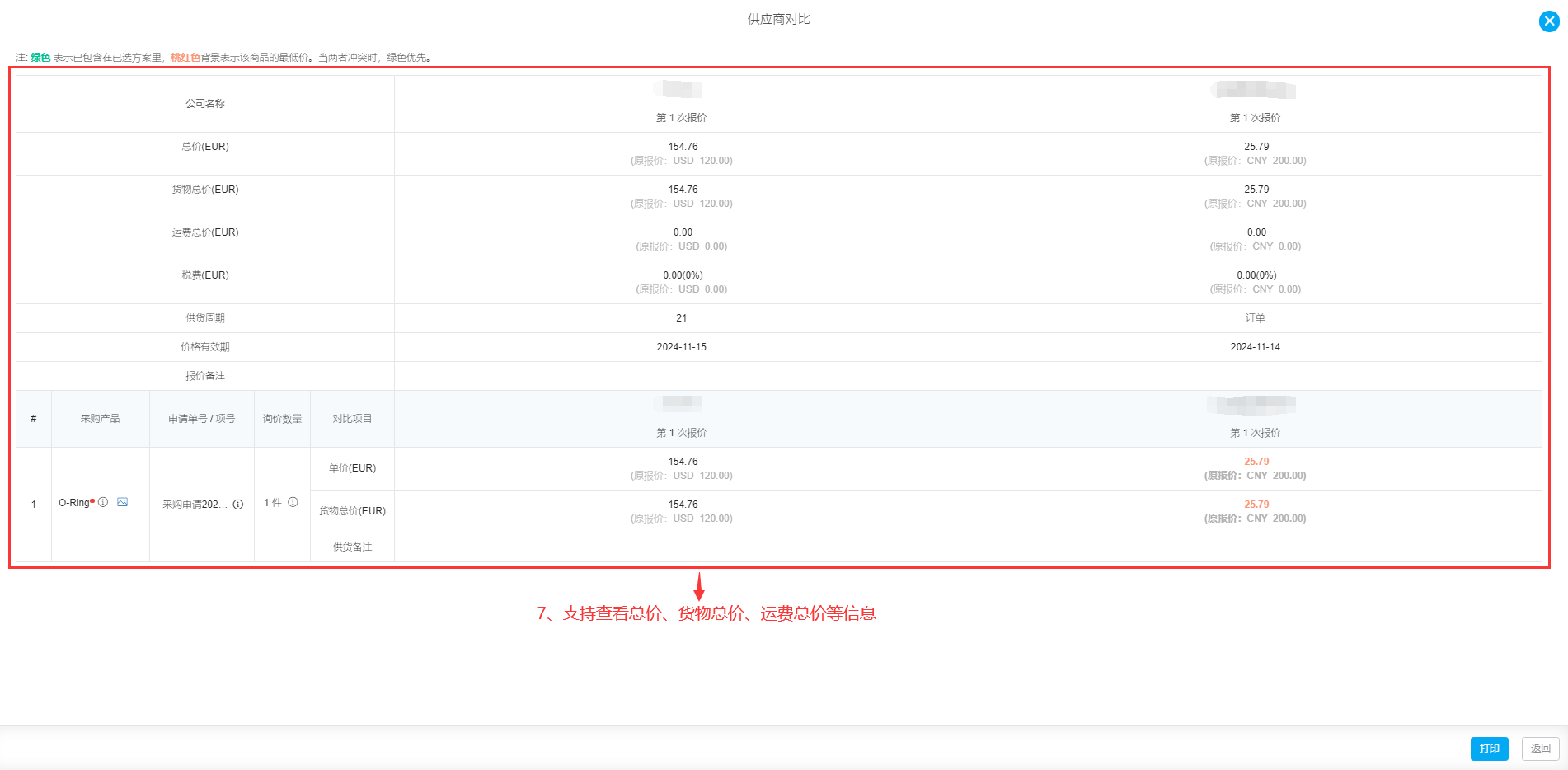Select the 货物总价(EUR) summary row label
Image resolution: width=1568 pixels, height=770 pixels.
click(205, 190)
